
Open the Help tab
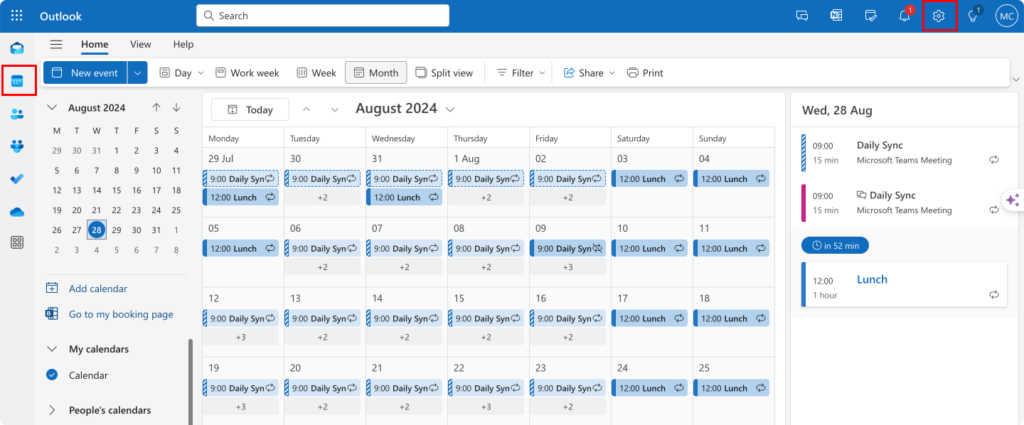pyautogui.click(x=183, y=44)
